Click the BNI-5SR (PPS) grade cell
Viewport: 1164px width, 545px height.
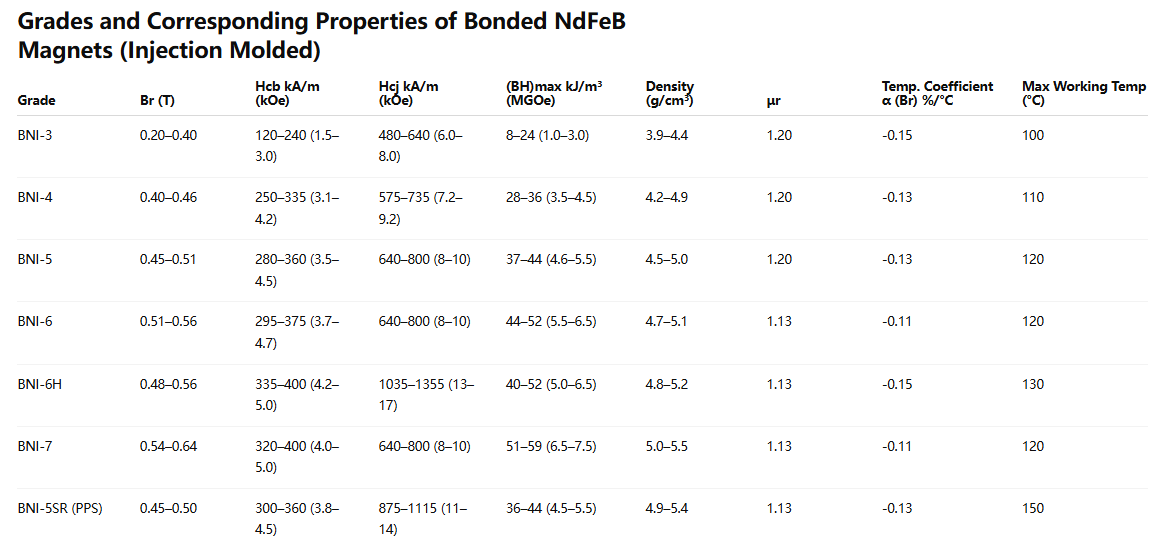point(60,508)
